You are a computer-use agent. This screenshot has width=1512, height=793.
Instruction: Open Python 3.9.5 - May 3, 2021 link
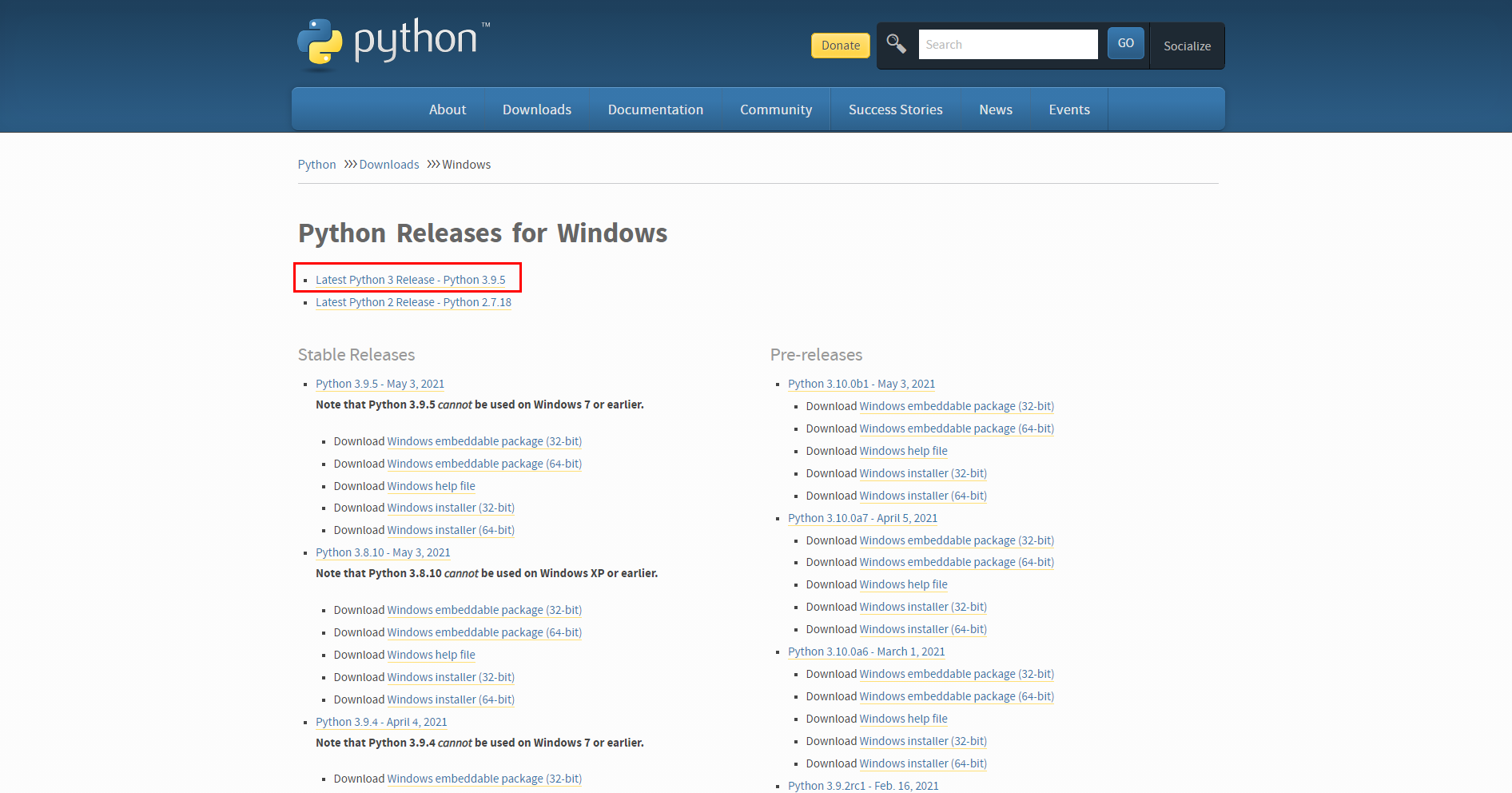point(380,384)
